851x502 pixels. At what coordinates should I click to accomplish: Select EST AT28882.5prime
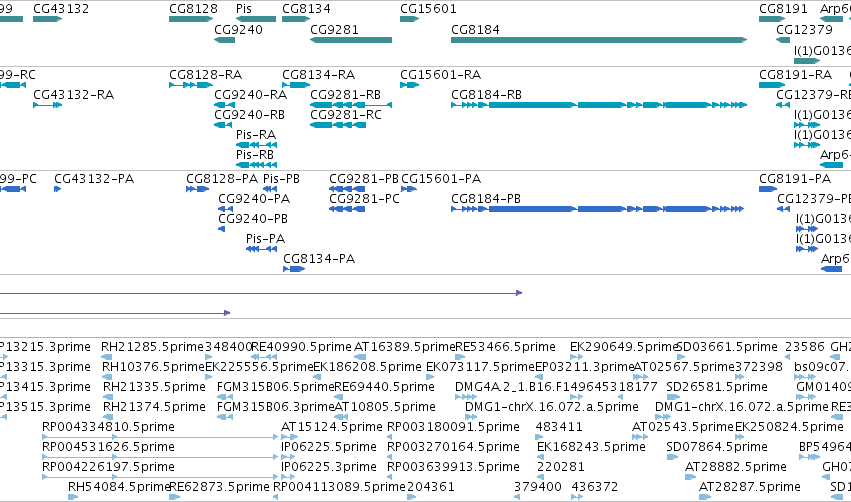pyautogui.click(x=690, y=476)
